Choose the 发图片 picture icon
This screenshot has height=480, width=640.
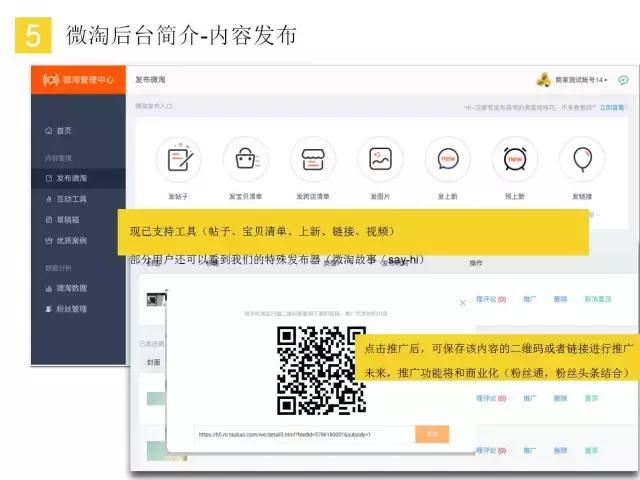pos(380,159)
